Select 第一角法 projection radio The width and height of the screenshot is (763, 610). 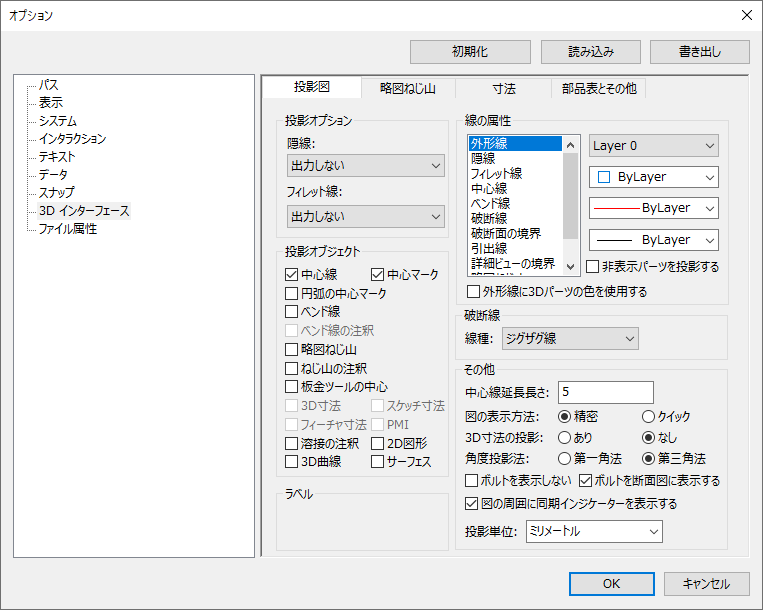coord(564,458)
